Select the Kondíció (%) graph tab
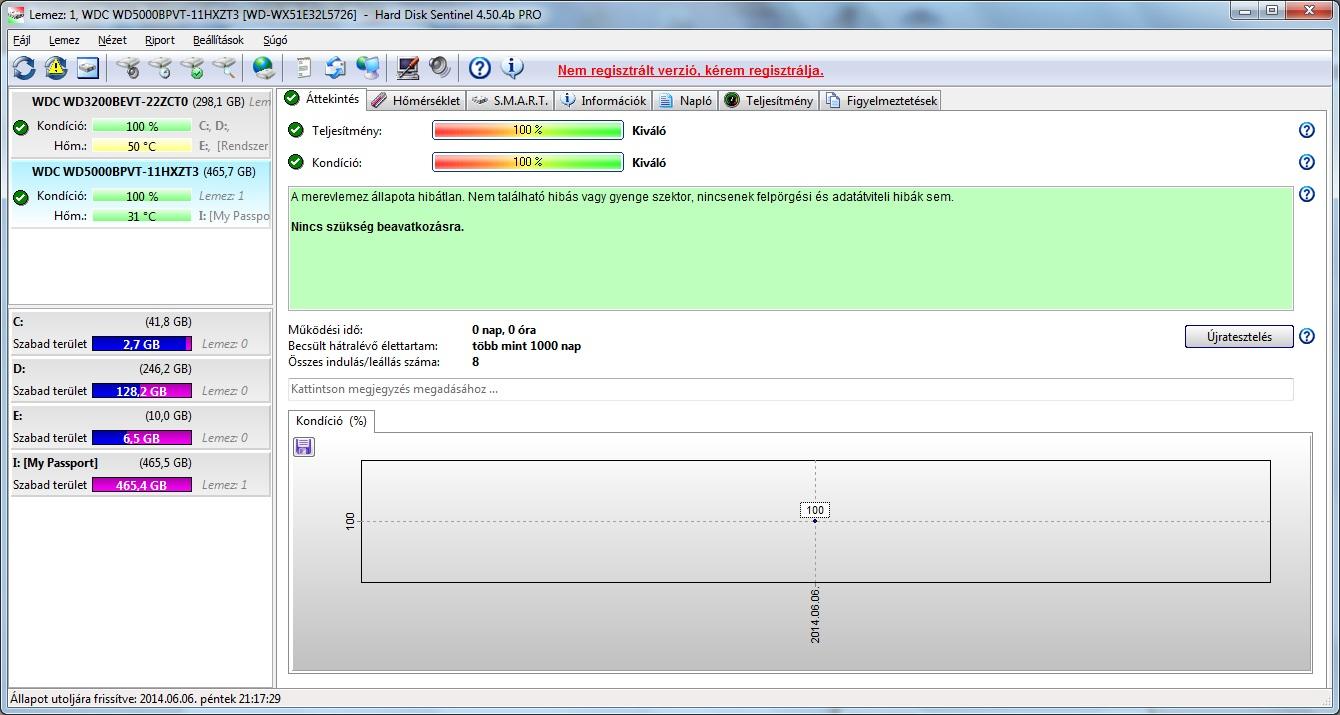 click(331, 421)
